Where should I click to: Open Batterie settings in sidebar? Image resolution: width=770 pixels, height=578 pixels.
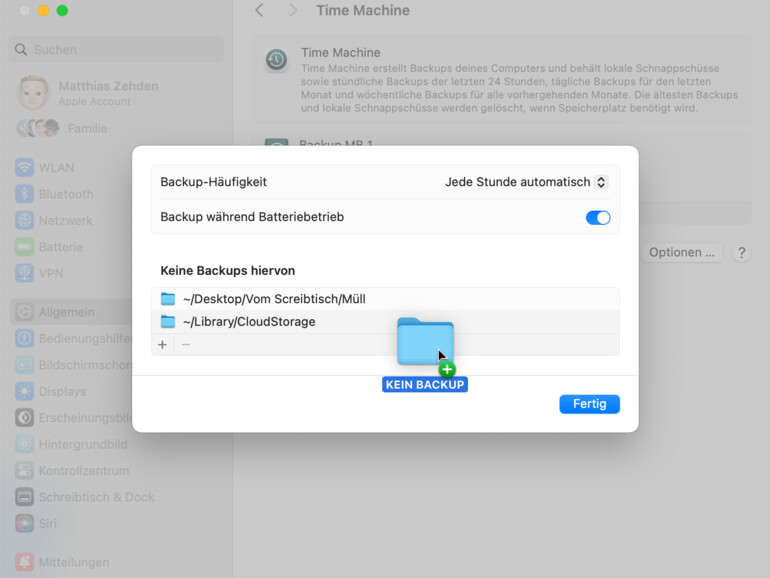(61, 247)
